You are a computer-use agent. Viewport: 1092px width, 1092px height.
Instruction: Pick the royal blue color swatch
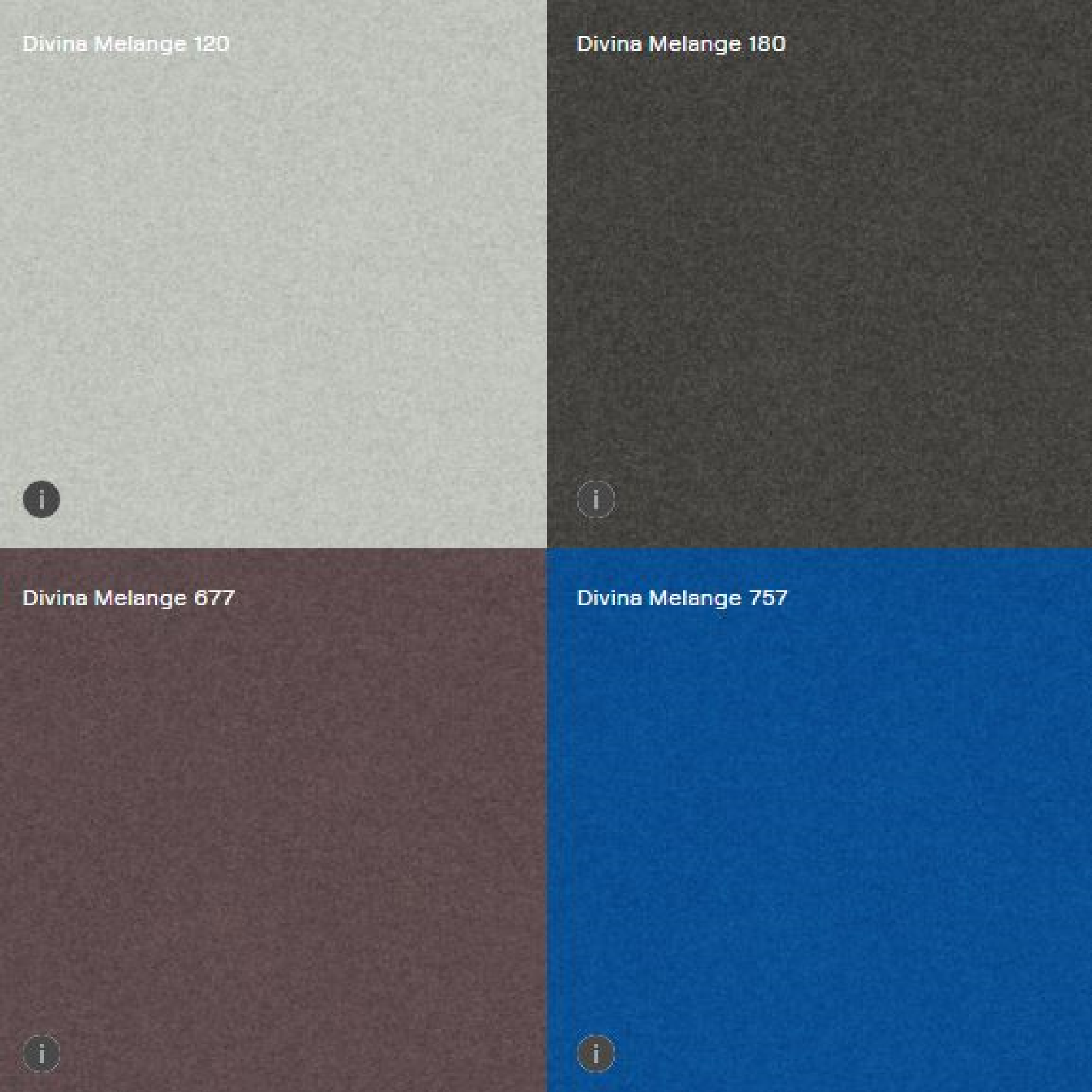(x=819, y=819)
